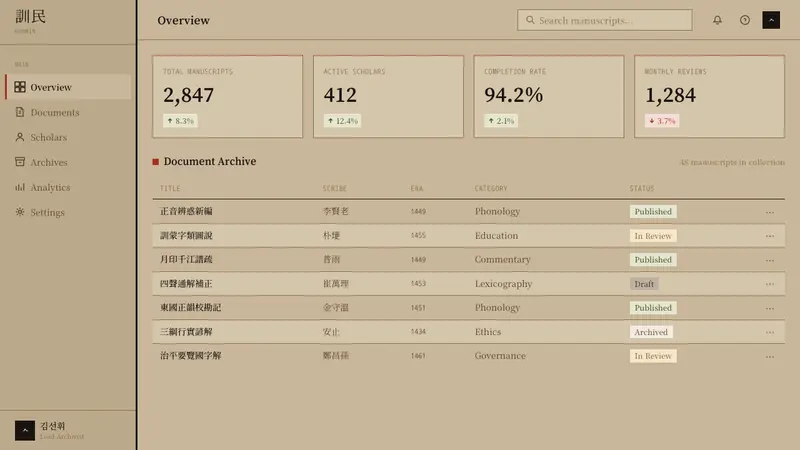
Task: Sort by the Title column header
Action: tap(170, 188)
